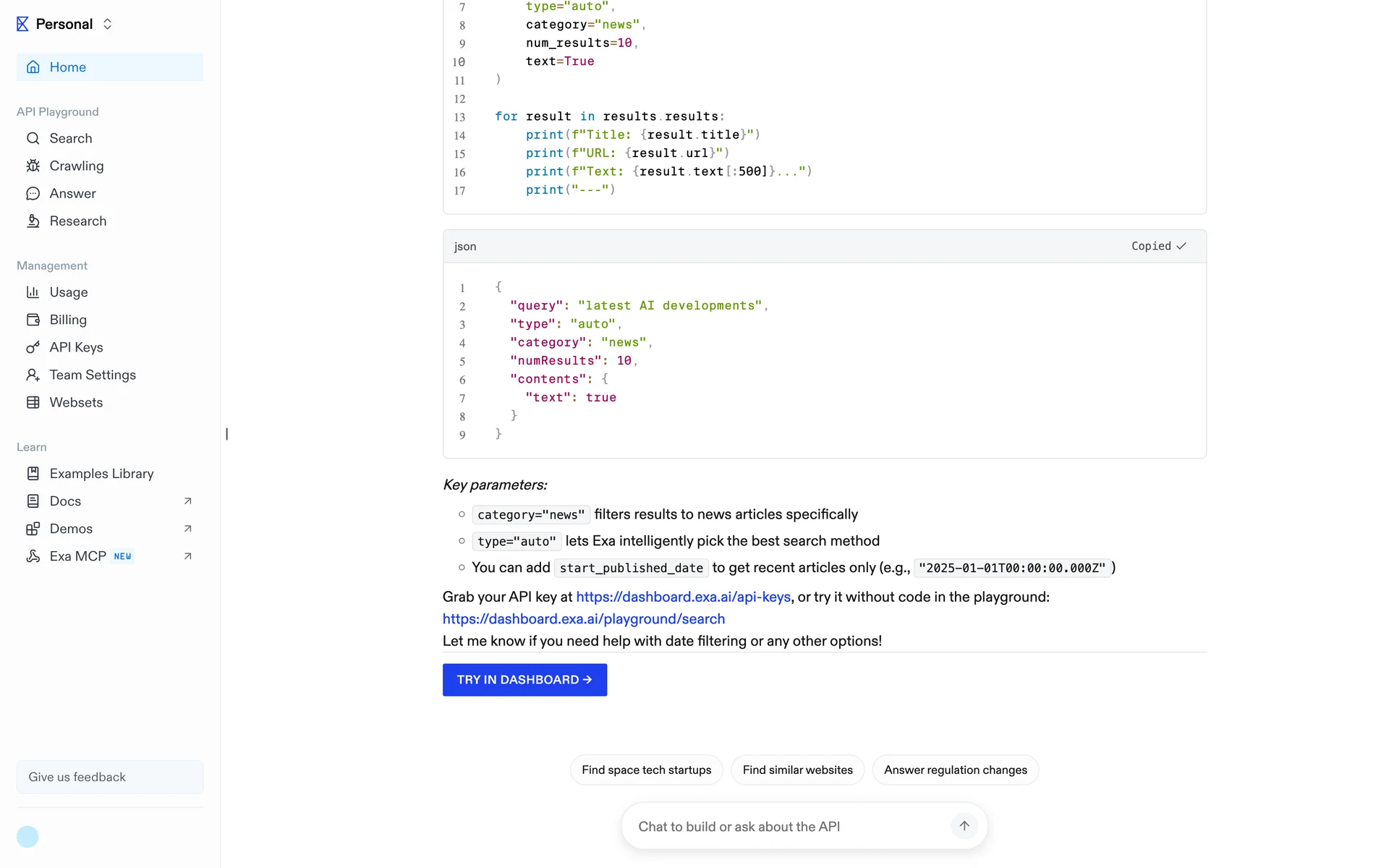Image resolution: width=1389 pixels, height=868 pixels.
Task: Open Exa MCP in new tab
Action: [188, 556]
